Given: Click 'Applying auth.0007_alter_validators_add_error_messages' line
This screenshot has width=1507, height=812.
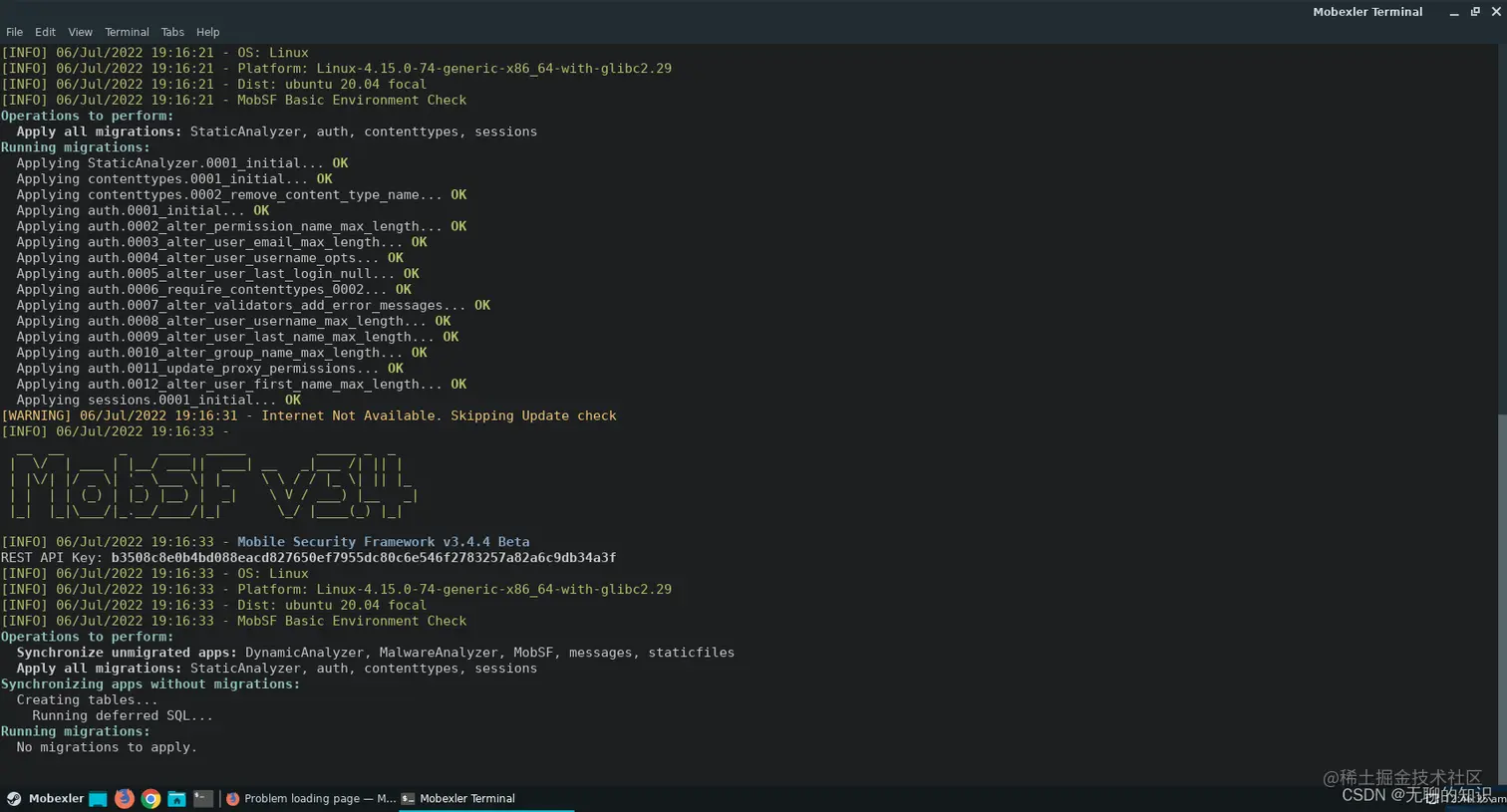Looking at the screenshot, I should (x=253, y=305).
